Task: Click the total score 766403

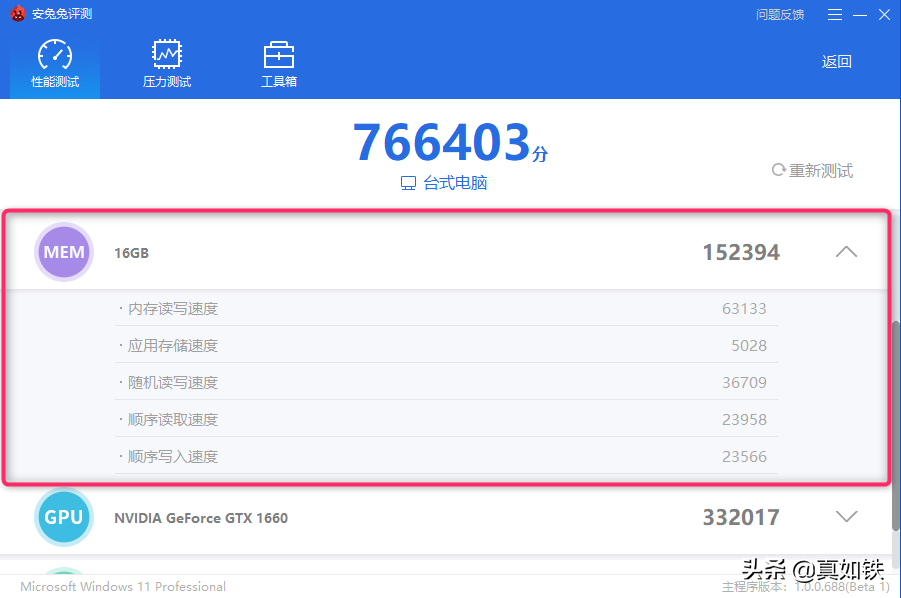Action: click(x=441, y=143)
